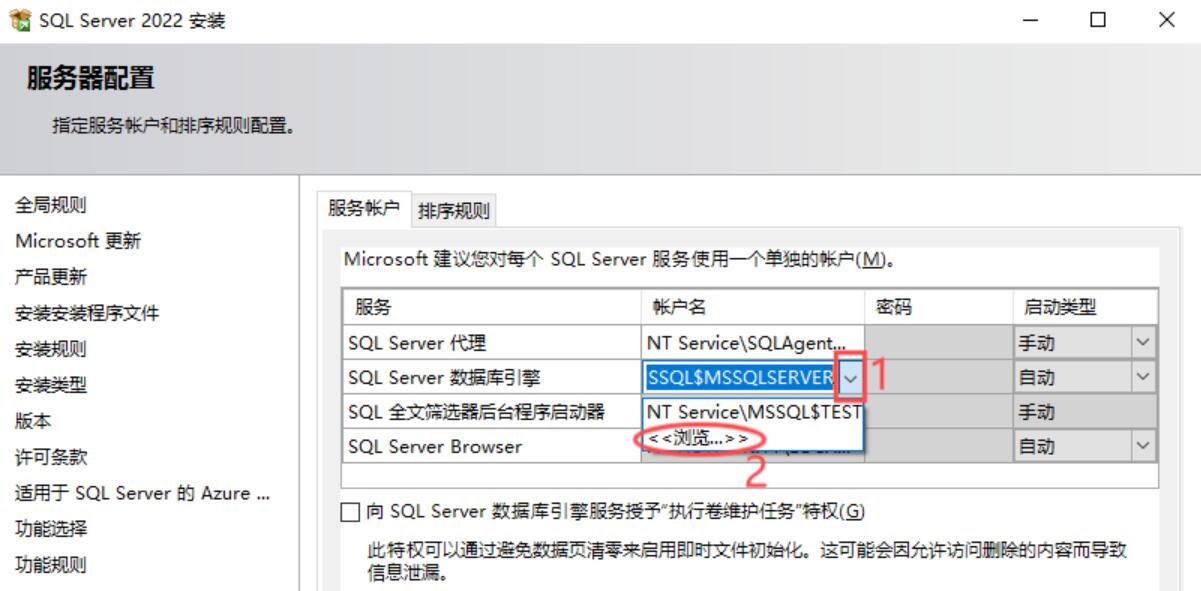Image resolution: width=1201 pixels, height=591 pixels.
Task: Open startup type dropdown for 数据库引擎
Action: pyautogui.click(x=1144, y=378)
